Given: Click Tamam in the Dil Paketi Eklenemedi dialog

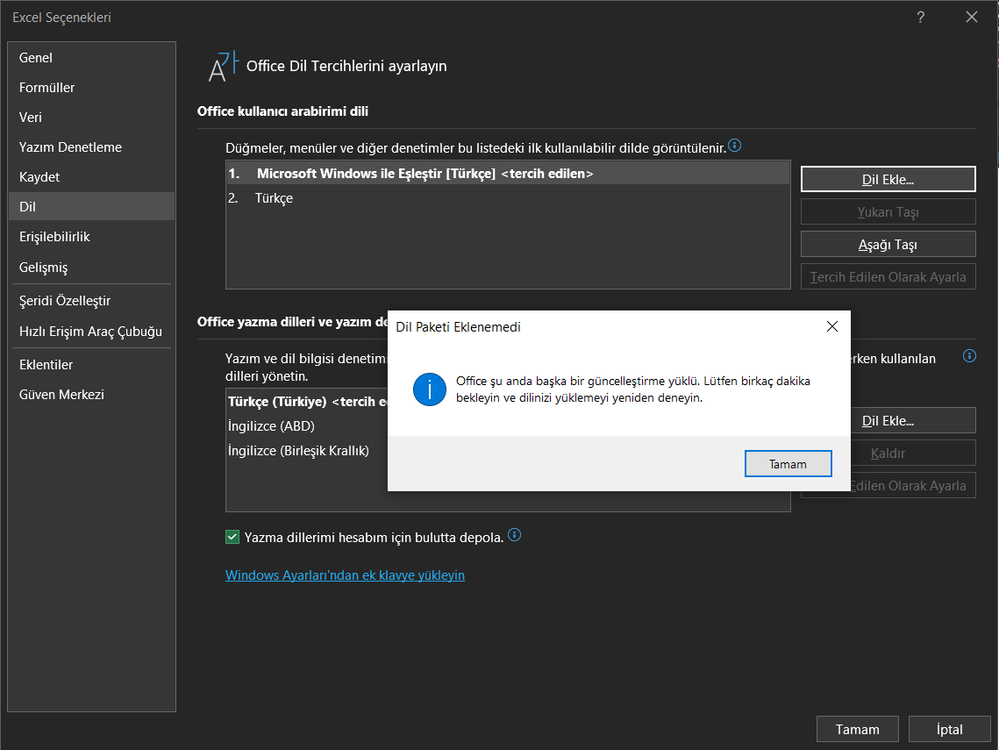Looking at the screenshot, I should (x=788, y=464).
